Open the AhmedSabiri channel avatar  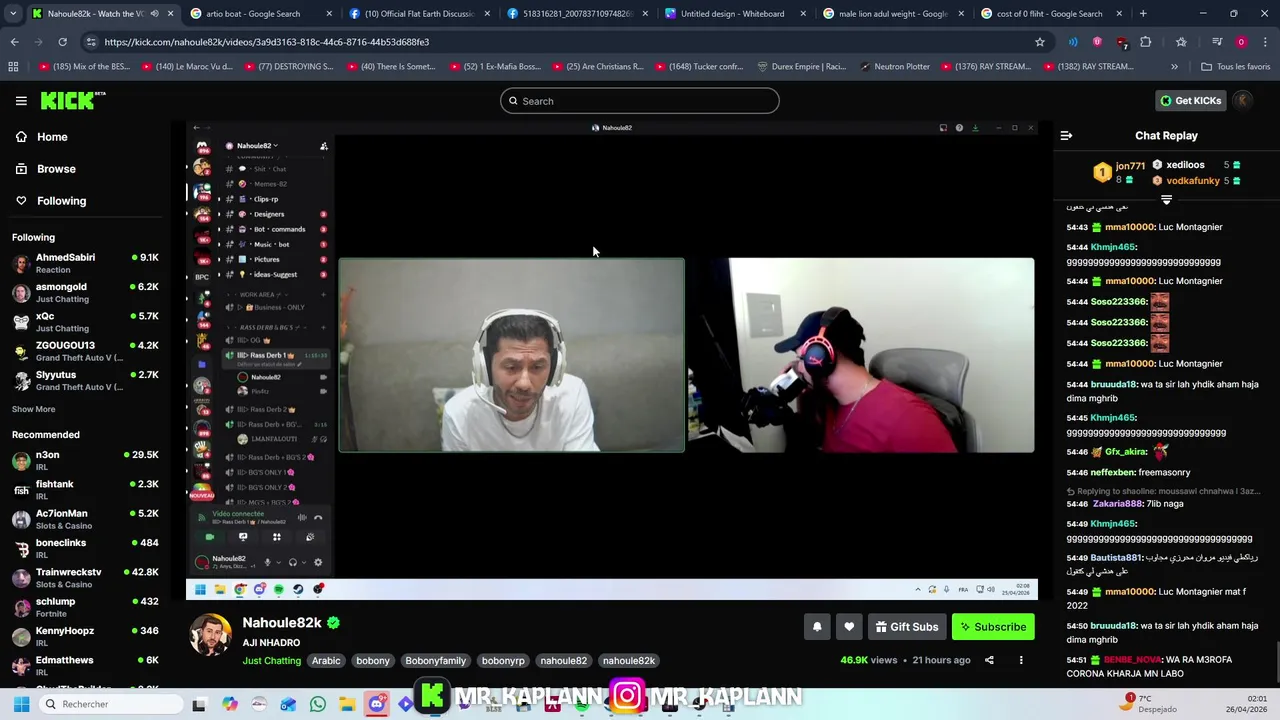point(21,263)
